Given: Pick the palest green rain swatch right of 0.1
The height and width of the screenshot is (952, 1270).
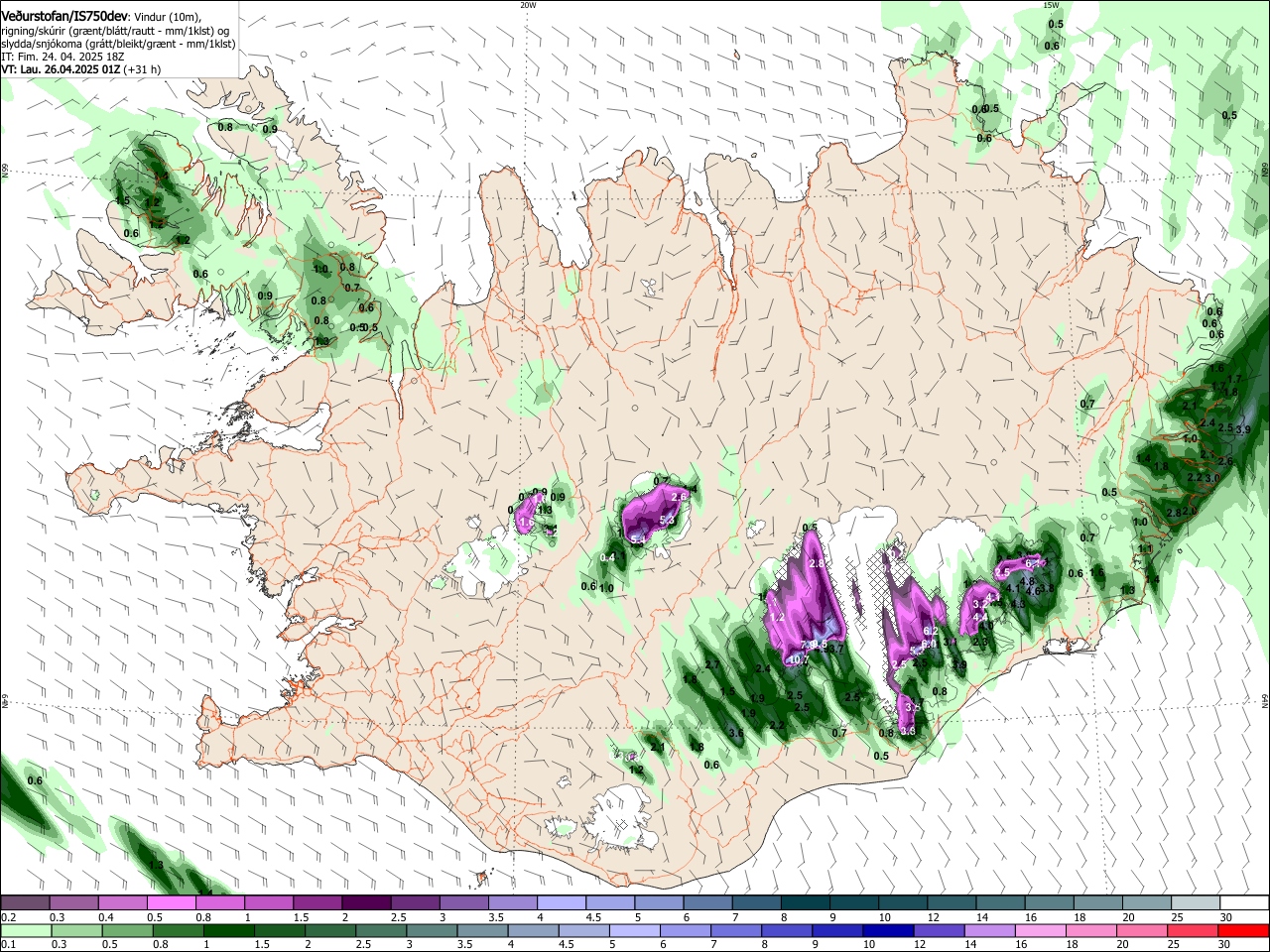Looking at the screenshot, I should click(26, 930).
